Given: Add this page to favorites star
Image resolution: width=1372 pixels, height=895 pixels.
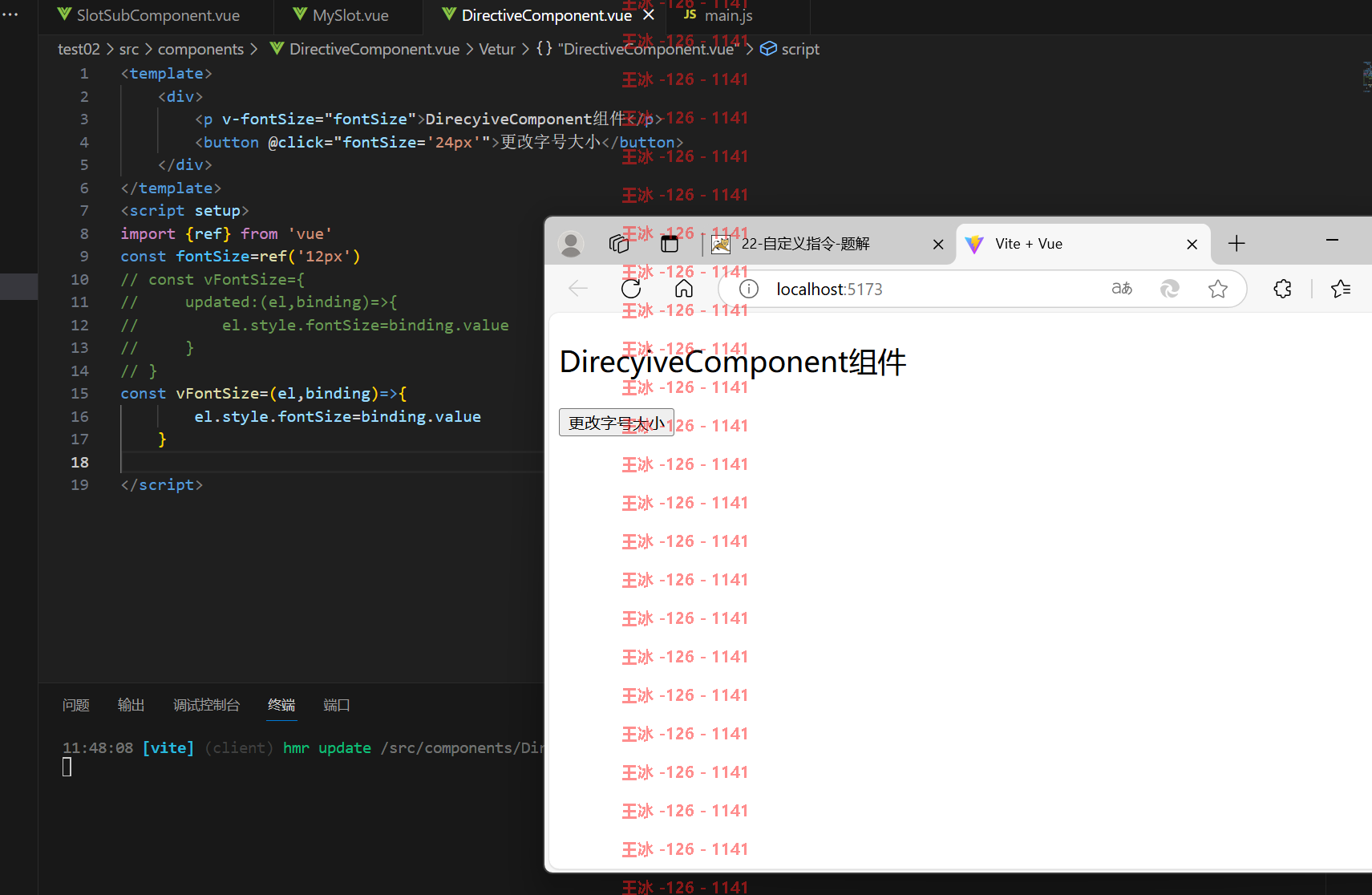Looking at the screenshot, I should pos(1218,289).
